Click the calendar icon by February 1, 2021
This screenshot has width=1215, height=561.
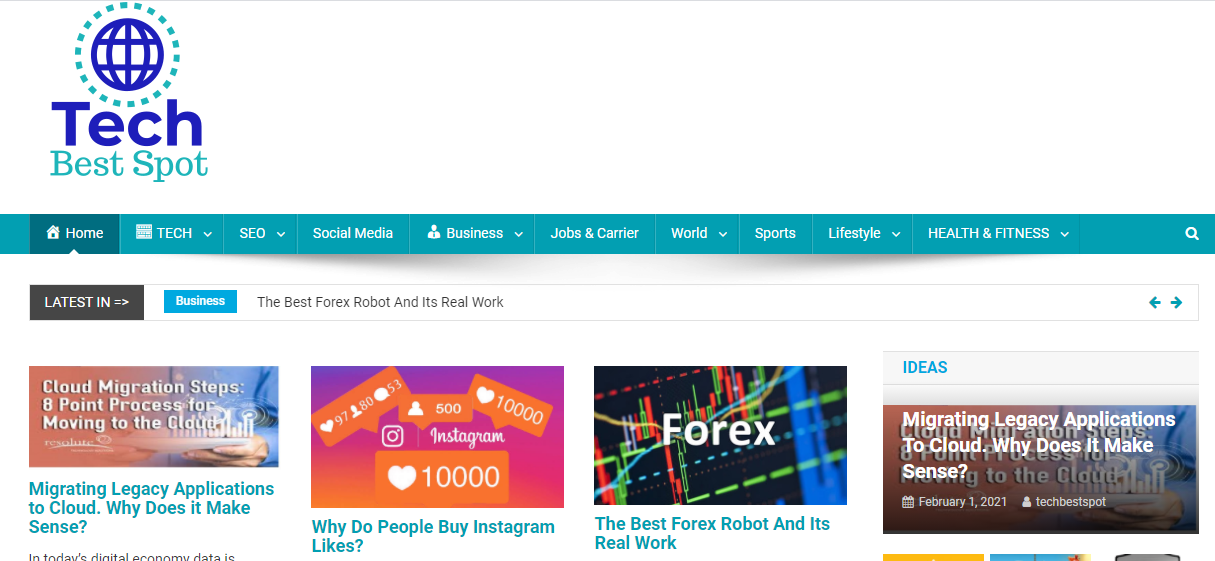pyautogui.click(x=908, y=502)
